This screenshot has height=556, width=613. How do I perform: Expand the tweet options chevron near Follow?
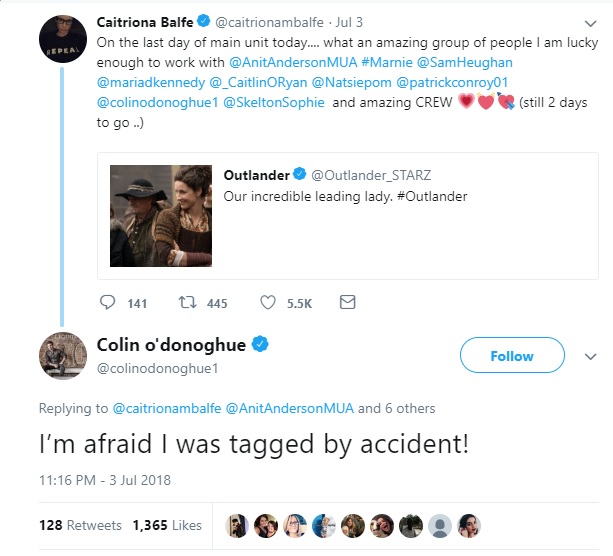590,356
